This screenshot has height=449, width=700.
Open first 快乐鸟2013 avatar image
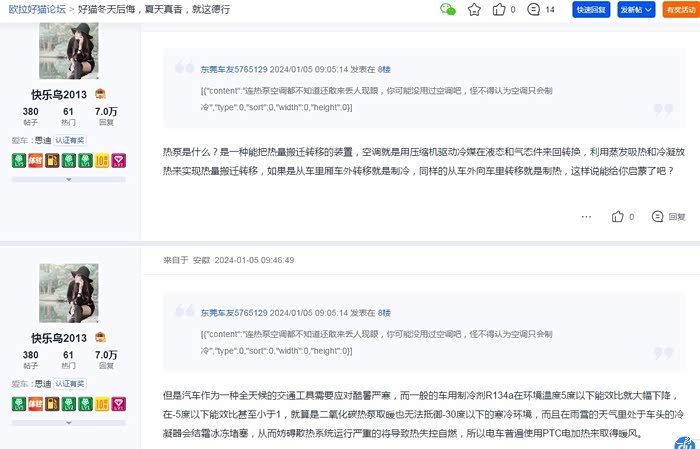click(68, 50)
